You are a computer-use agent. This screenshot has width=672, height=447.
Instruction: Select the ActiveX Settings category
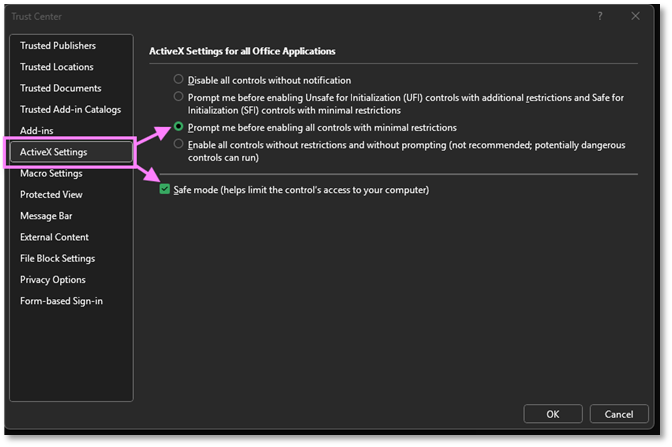point(53,152)
